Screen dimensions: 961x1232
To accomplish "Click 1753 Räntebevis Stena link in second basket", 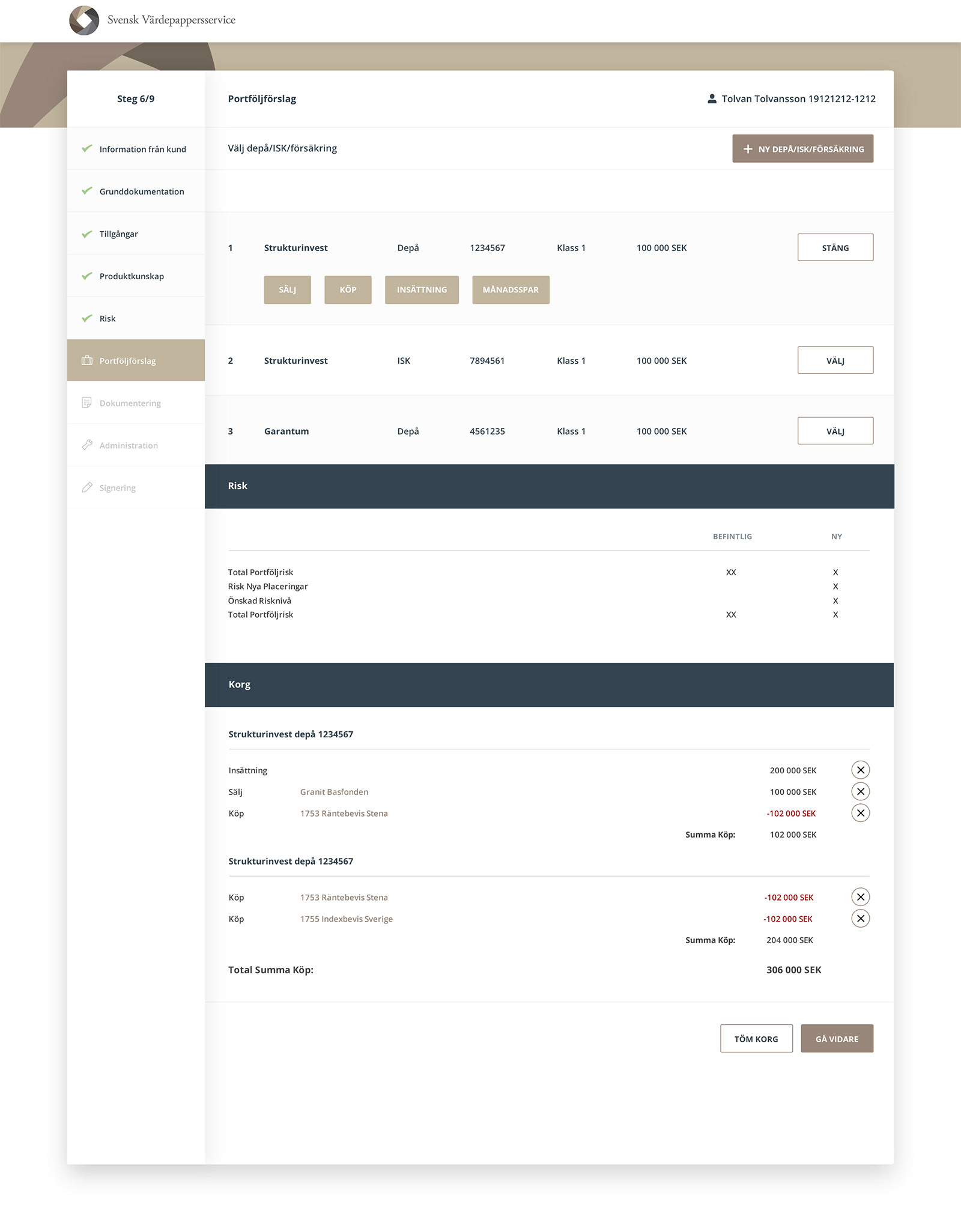I will coord(344,898).
